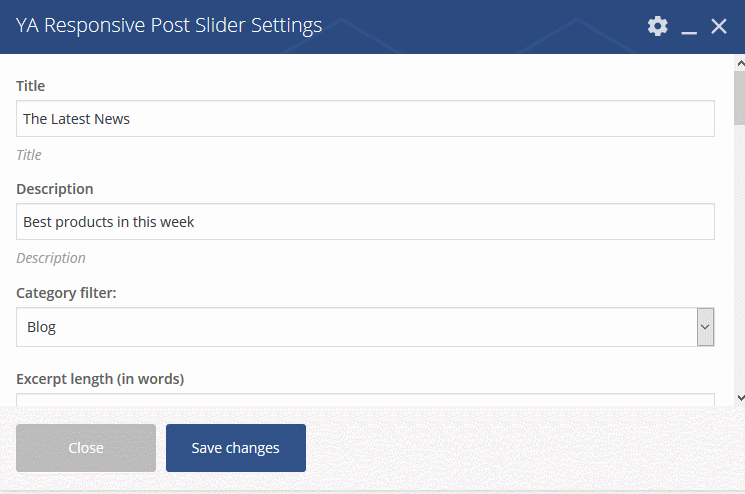Click the scrollbar up arrow
The image size is (745, 494).
(740, 63)
